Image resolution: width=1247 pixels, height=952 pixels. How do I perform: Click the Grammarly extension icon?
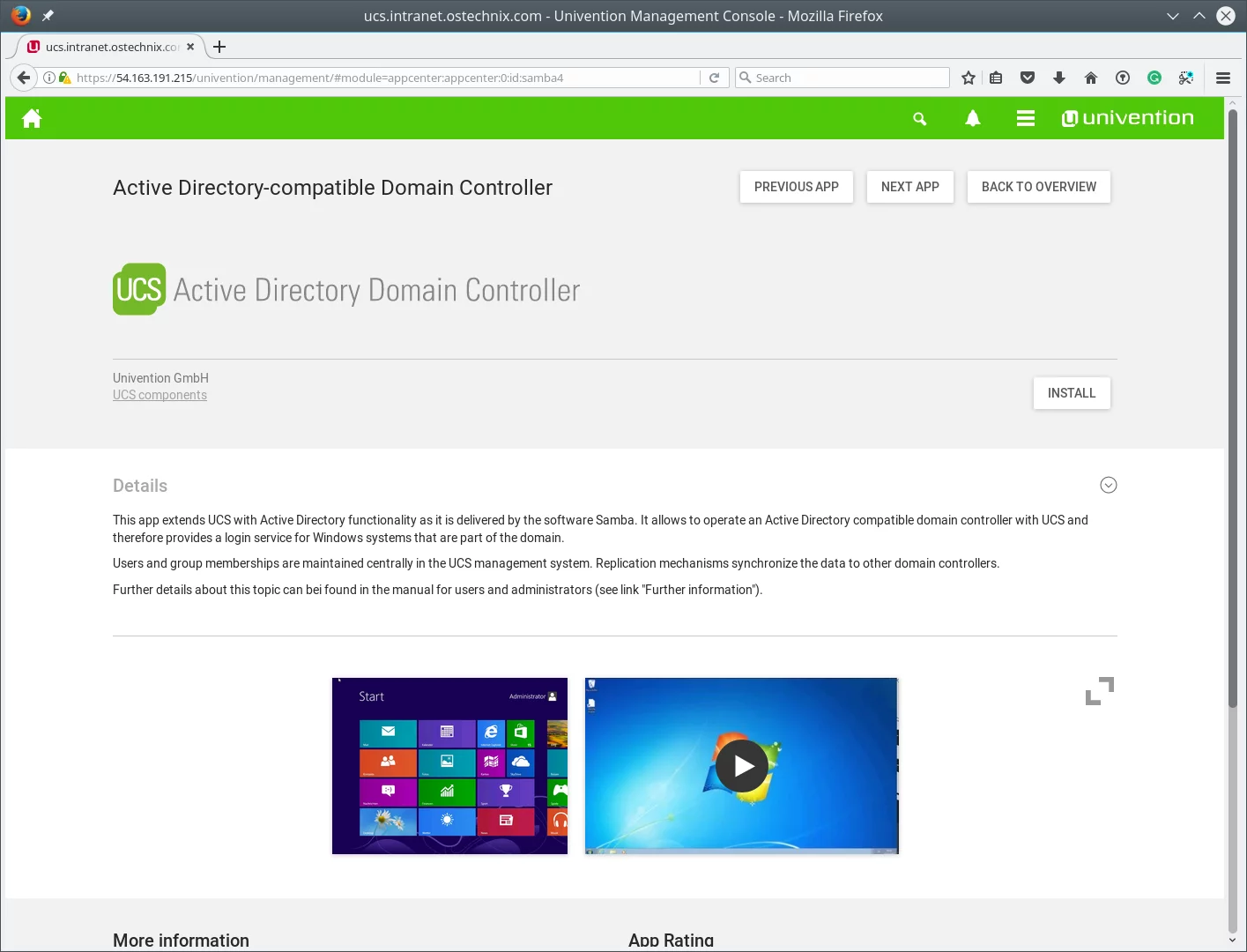(x=1154, y=78)
